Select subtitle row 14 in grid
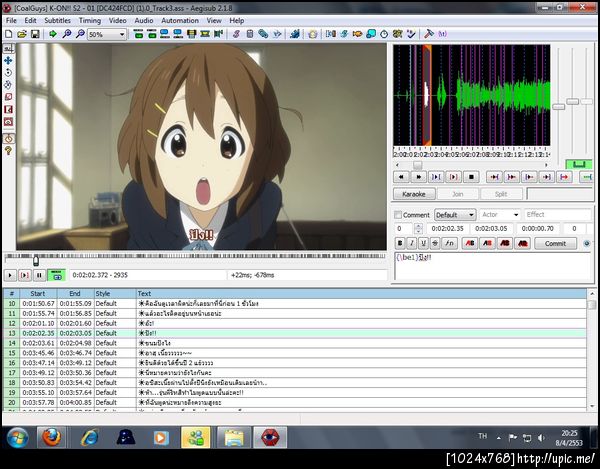600x469 pixels. tap(295, 343)
